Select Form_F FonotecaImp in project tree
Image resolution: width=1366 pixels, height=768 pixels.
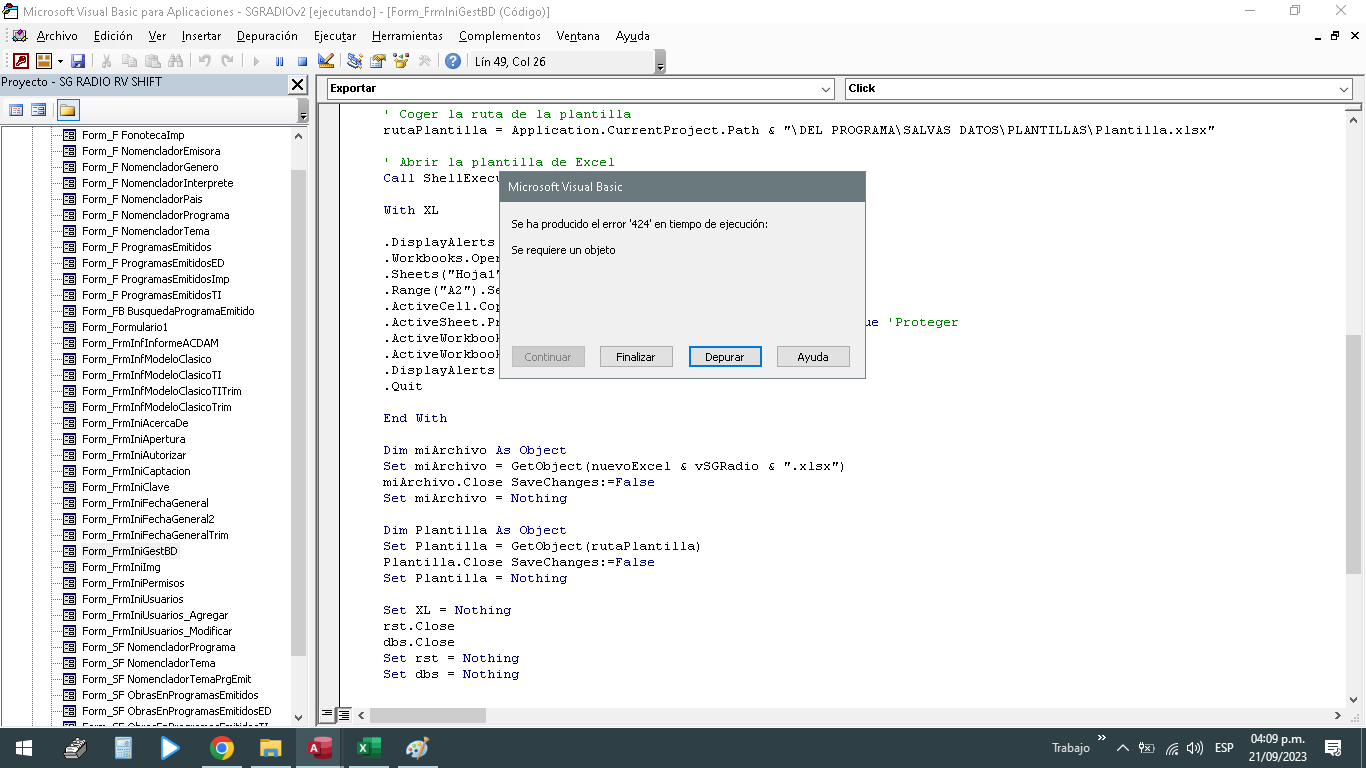[133, 135]
